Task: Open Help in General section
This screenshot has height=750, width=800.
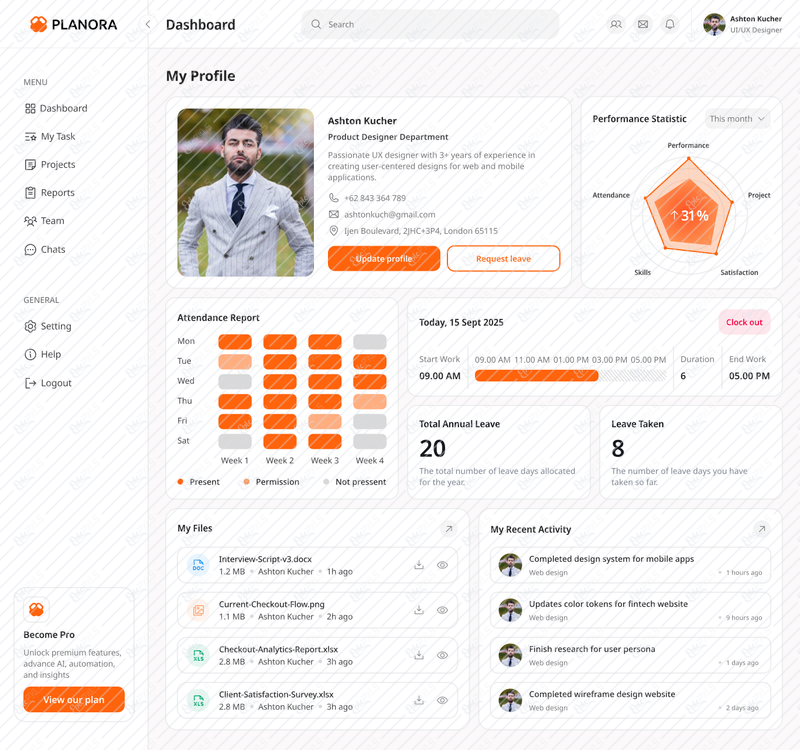Action: (x=43, y=354)
